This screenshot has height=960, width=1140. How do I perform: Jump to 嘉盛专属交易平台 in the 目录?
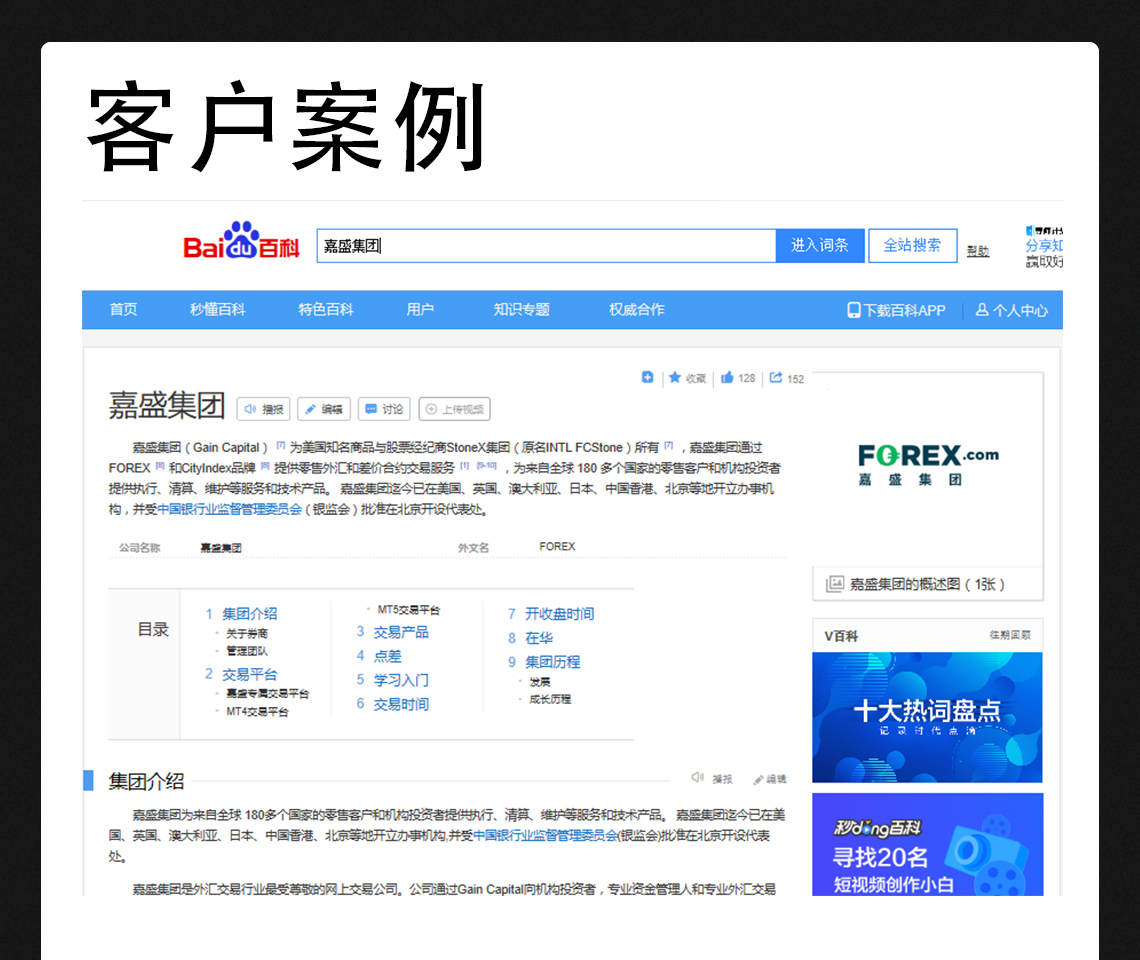point(268,694)
